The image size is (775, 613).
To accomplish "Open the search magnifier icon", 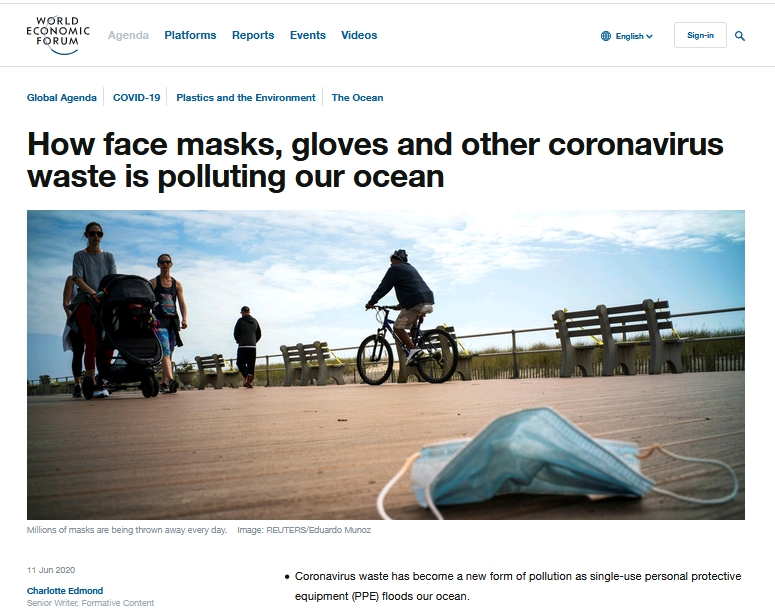I will 739,36.
